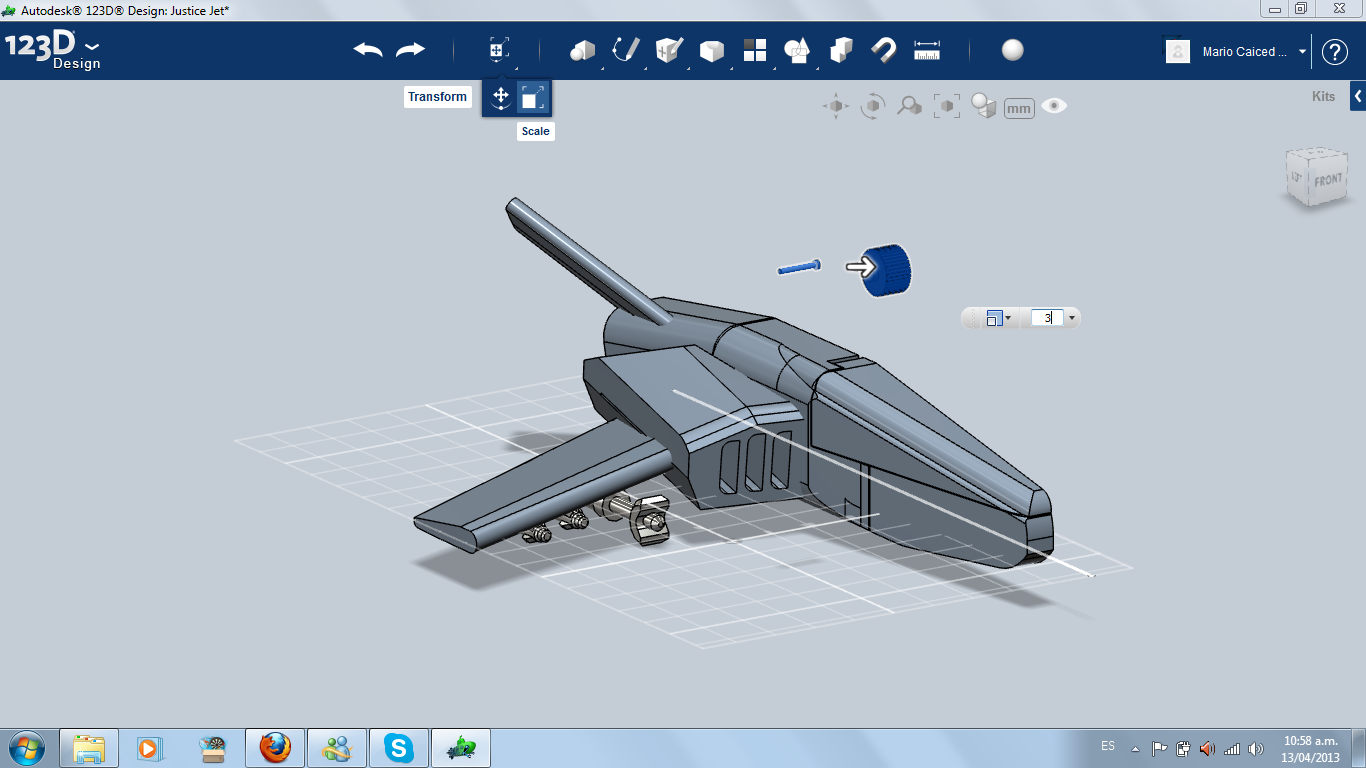Open the Construct tool

(668, 50)
